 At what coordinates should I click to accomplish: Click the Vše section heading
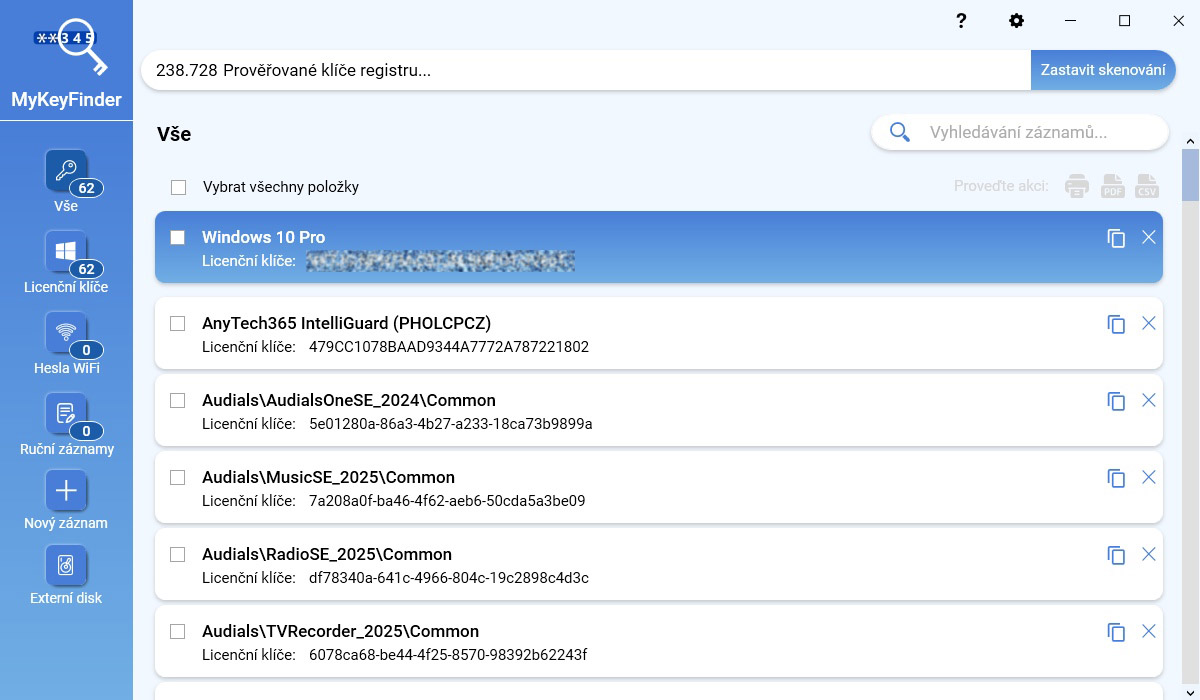tap(174, 134)
